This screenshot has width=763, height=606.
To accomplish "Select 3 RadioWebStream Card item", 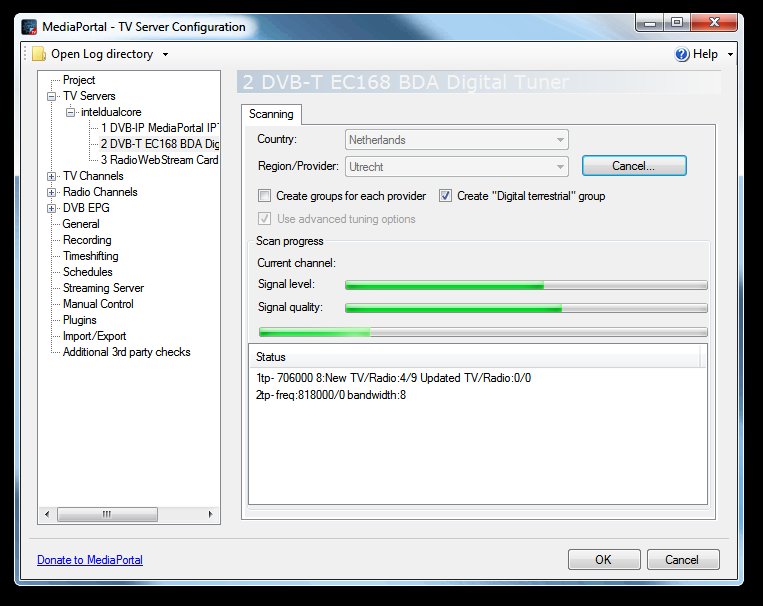I will (160, 160).
